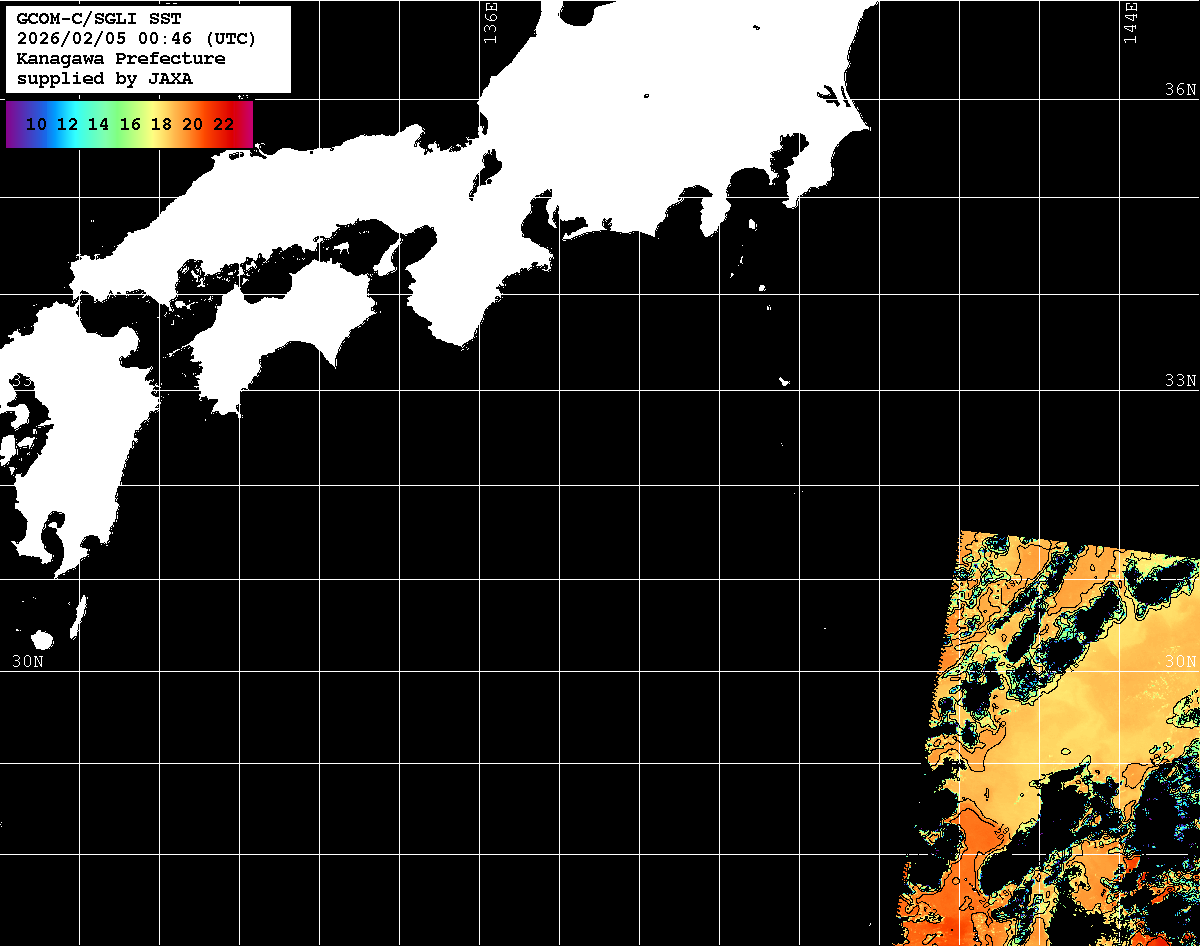
Task: Select round Yakushima island south of Kyushu
Action: [41, 640]
